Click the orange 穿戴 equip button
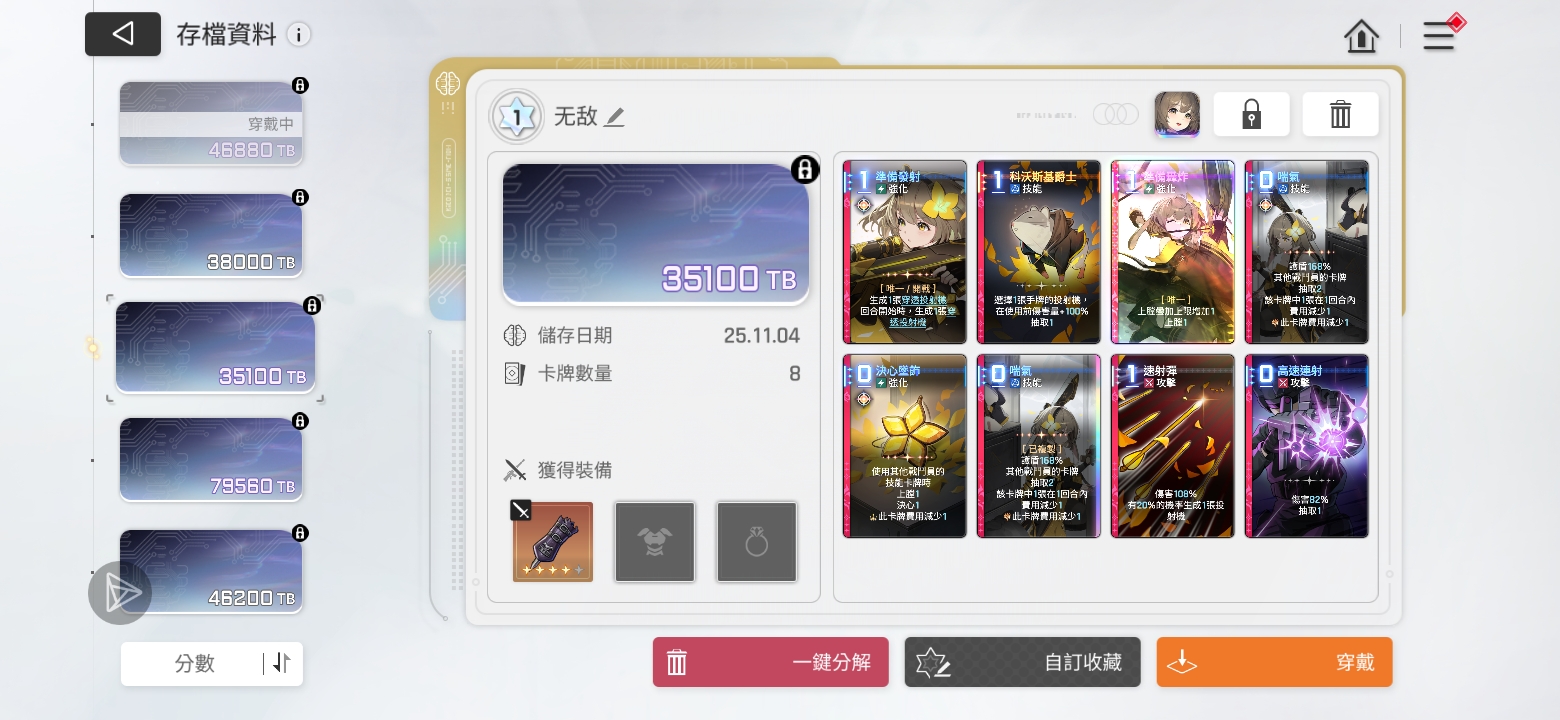 coord(1274,662)
